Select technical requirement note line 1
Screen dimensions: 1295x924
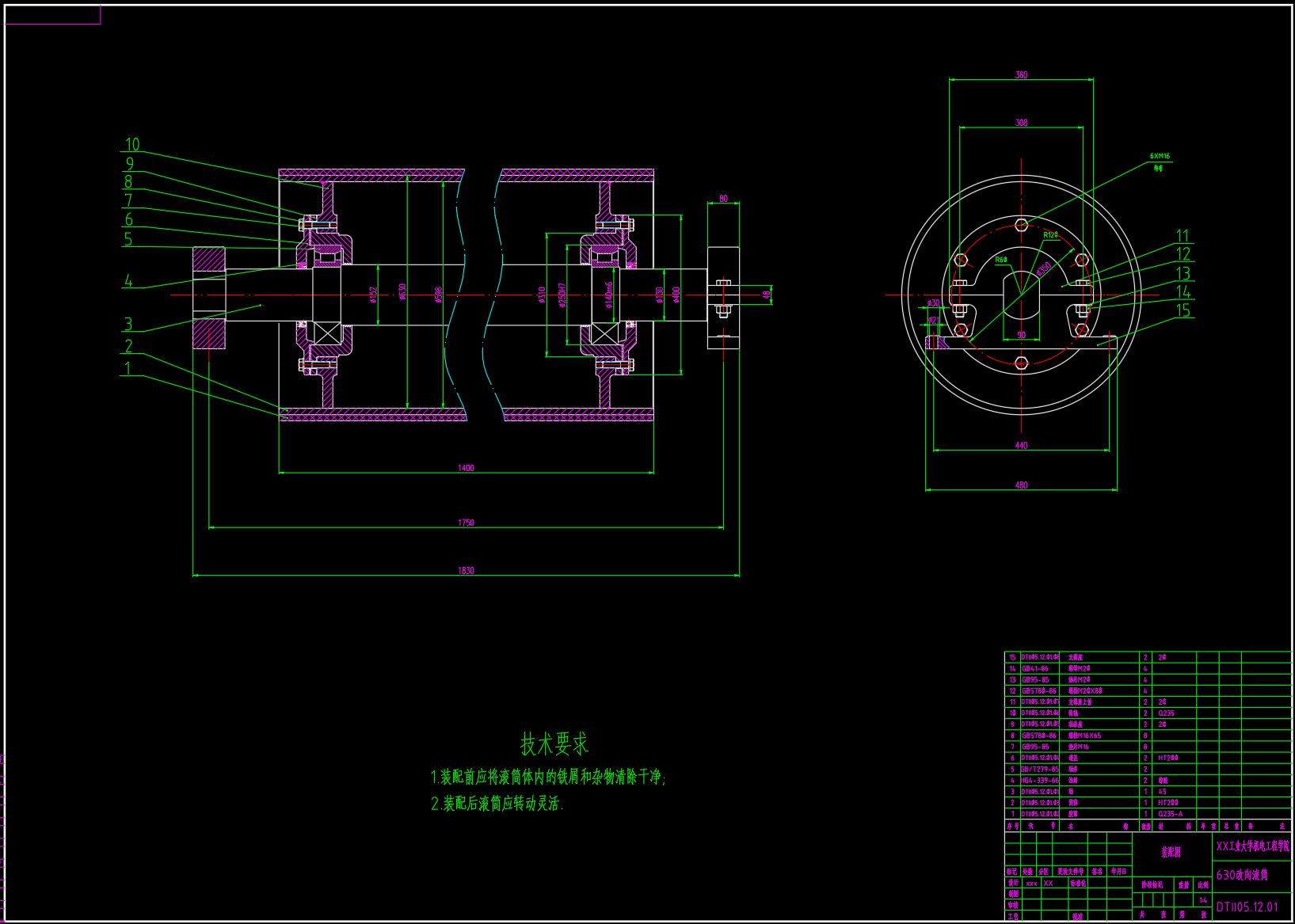tap(548, 777)
